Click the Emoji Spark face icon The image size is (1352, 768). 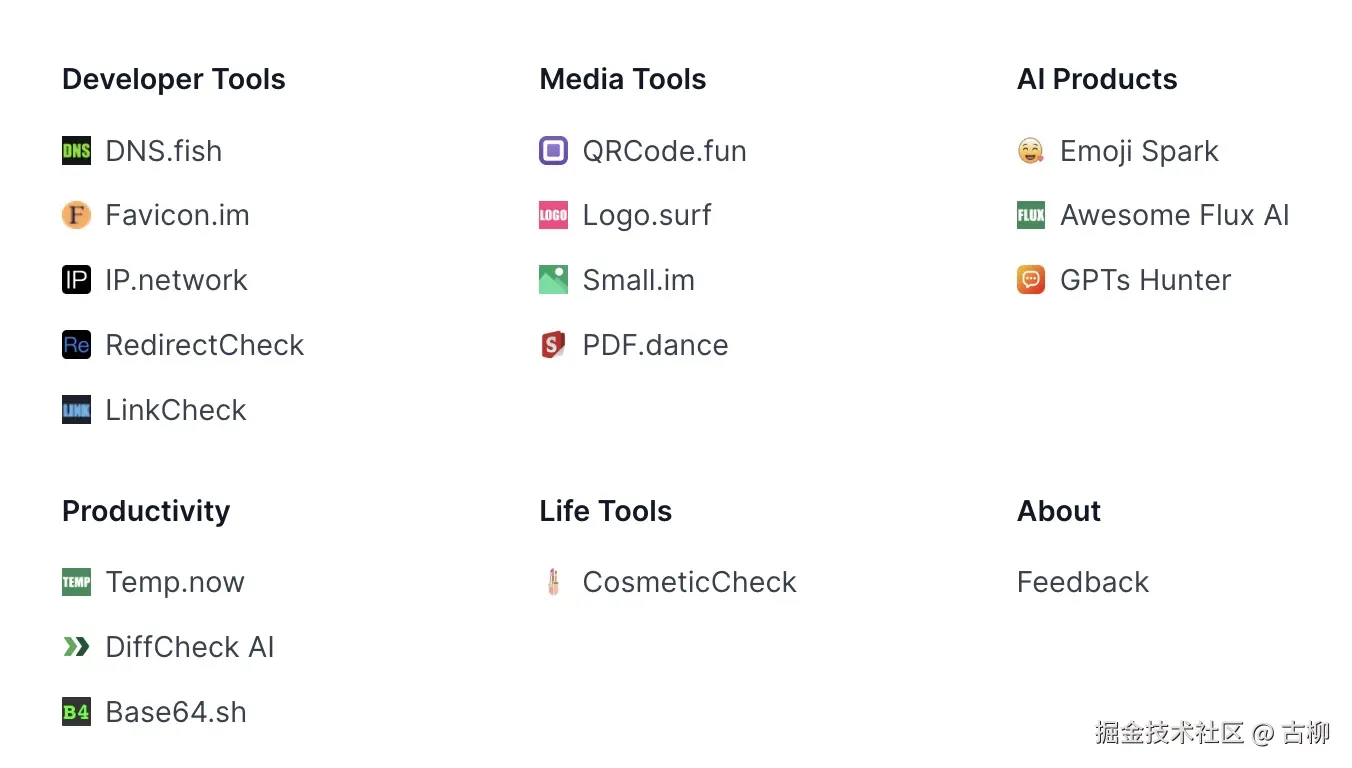tap(1030, 151)
